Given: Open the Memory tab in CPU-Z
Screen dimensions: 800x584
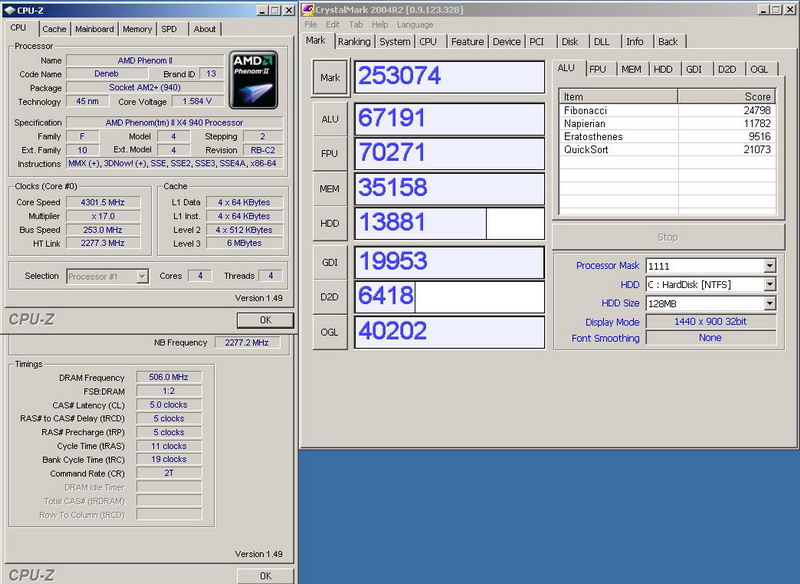Looking at the screenshot, I should 137,29.
